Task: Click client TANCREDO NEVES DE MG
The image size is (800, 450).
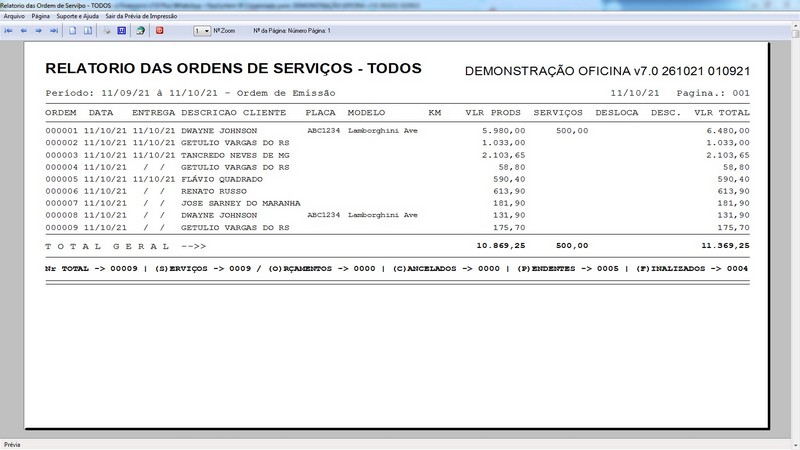Action: (235, 155)
